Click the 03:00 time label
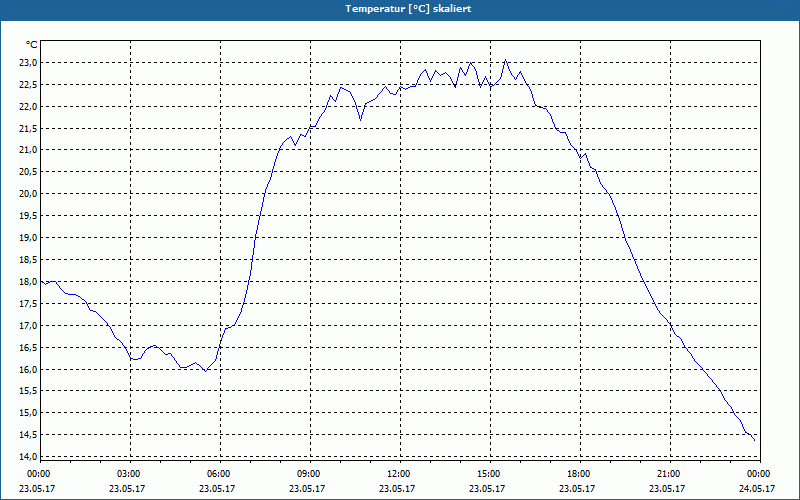800x500 pixels. [128, 474]
